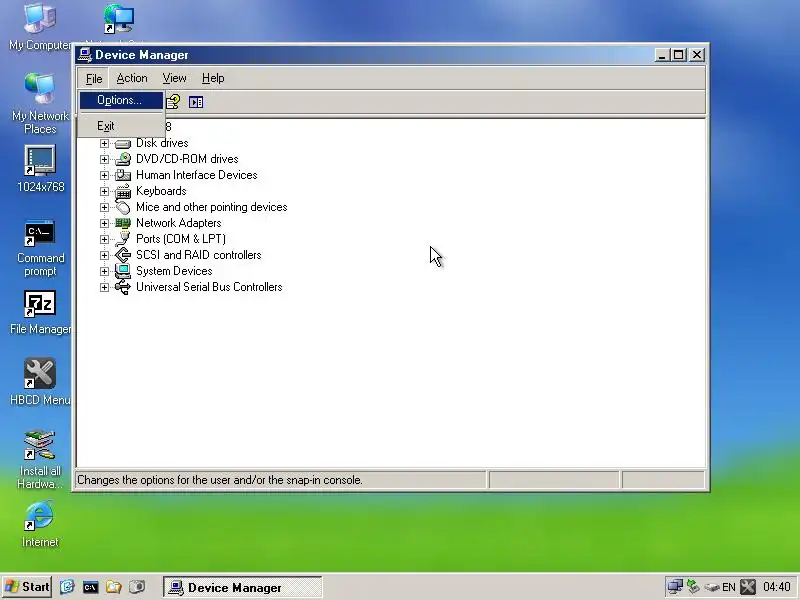Close the open File menu in the menu bar
Image resolution: width=800 pixels, height=600 pixels.
(94, 79)
